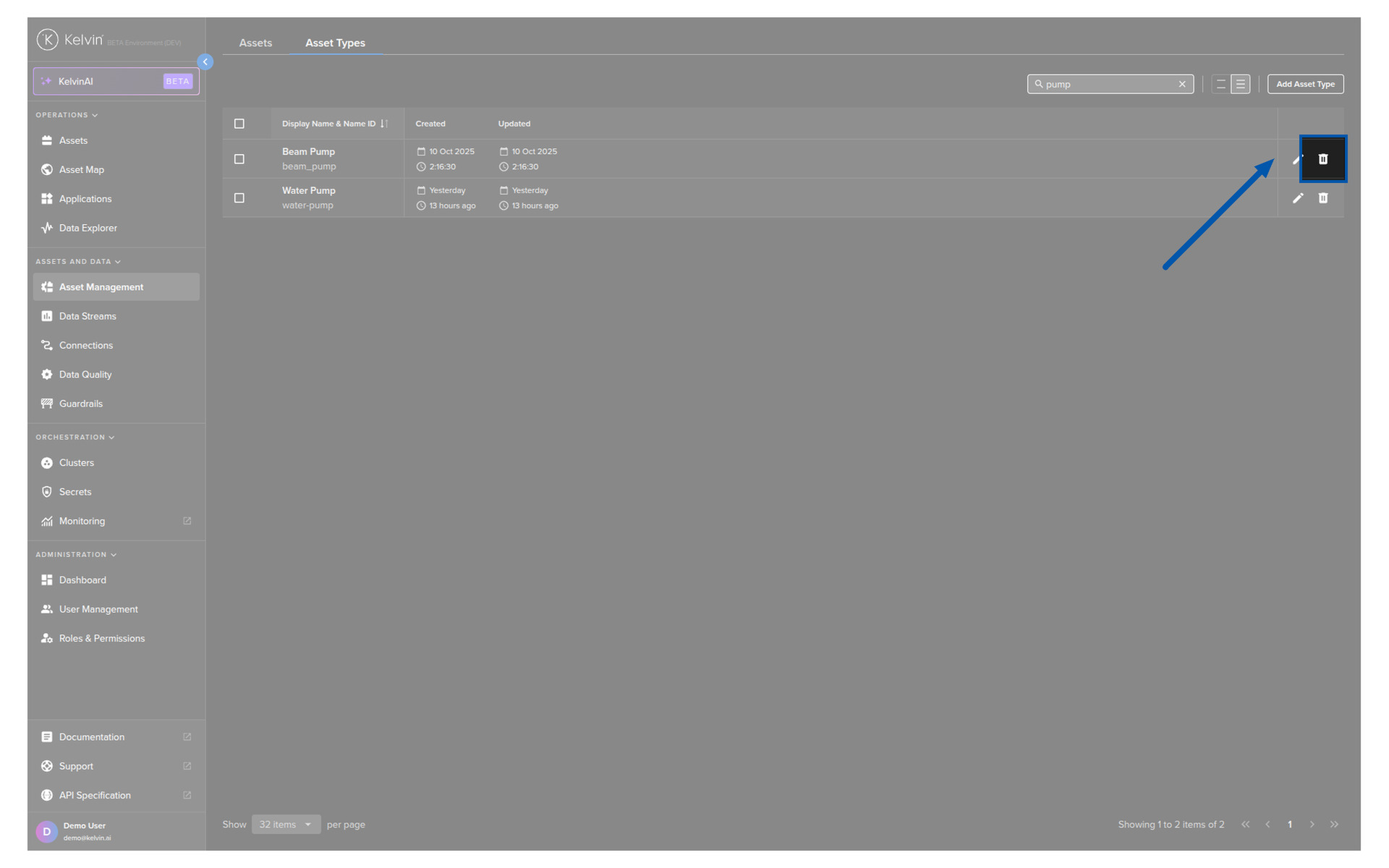
Task: Select the Water Pump row checkbox
Action: (x=239, y=198)
